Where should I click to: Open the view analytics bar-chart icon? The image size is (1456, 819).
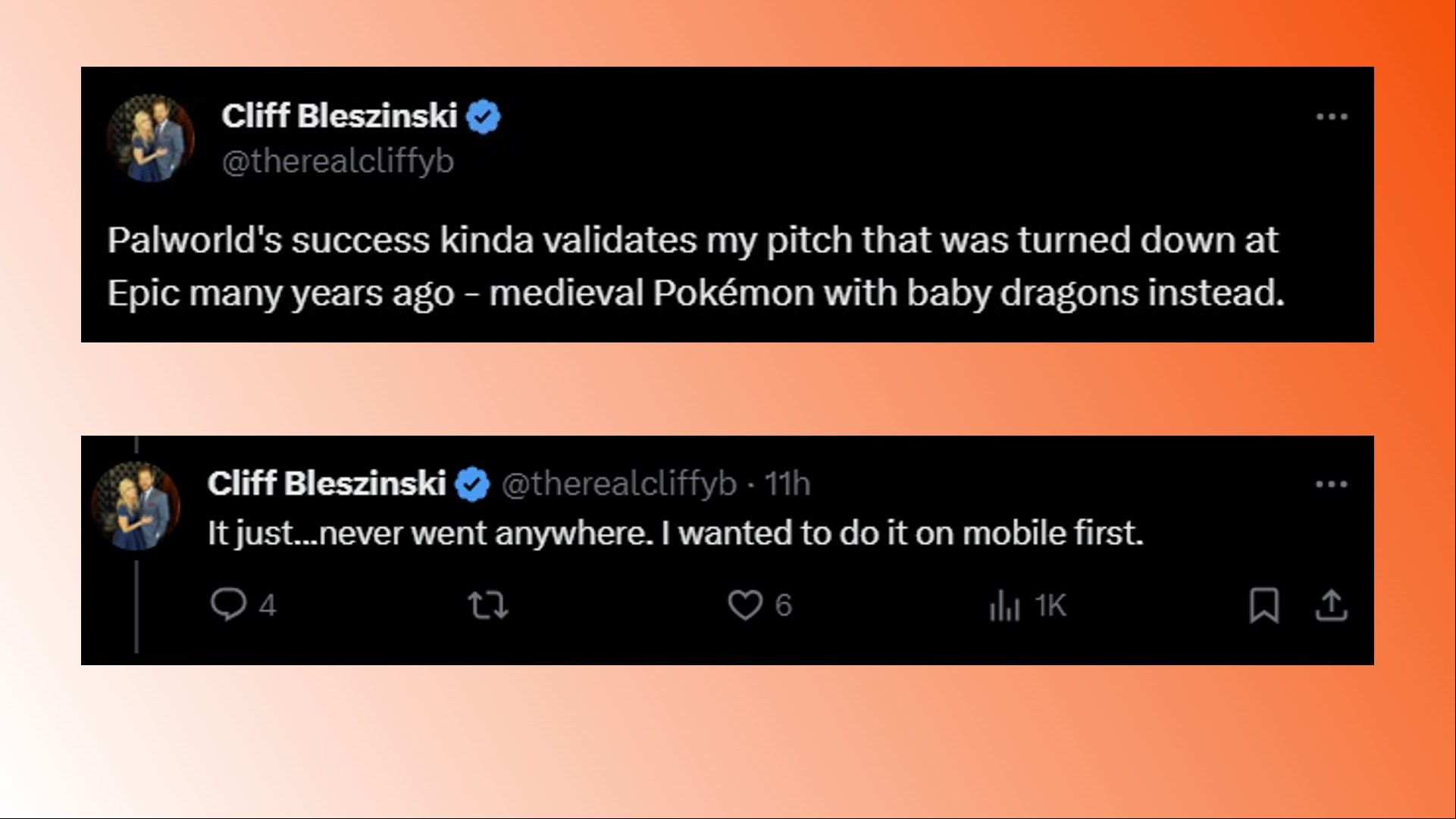[1004, 605]
